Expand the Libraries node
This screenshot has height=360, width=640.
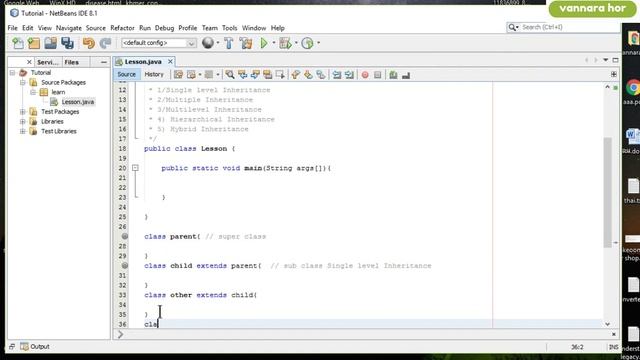click(23, 121)
